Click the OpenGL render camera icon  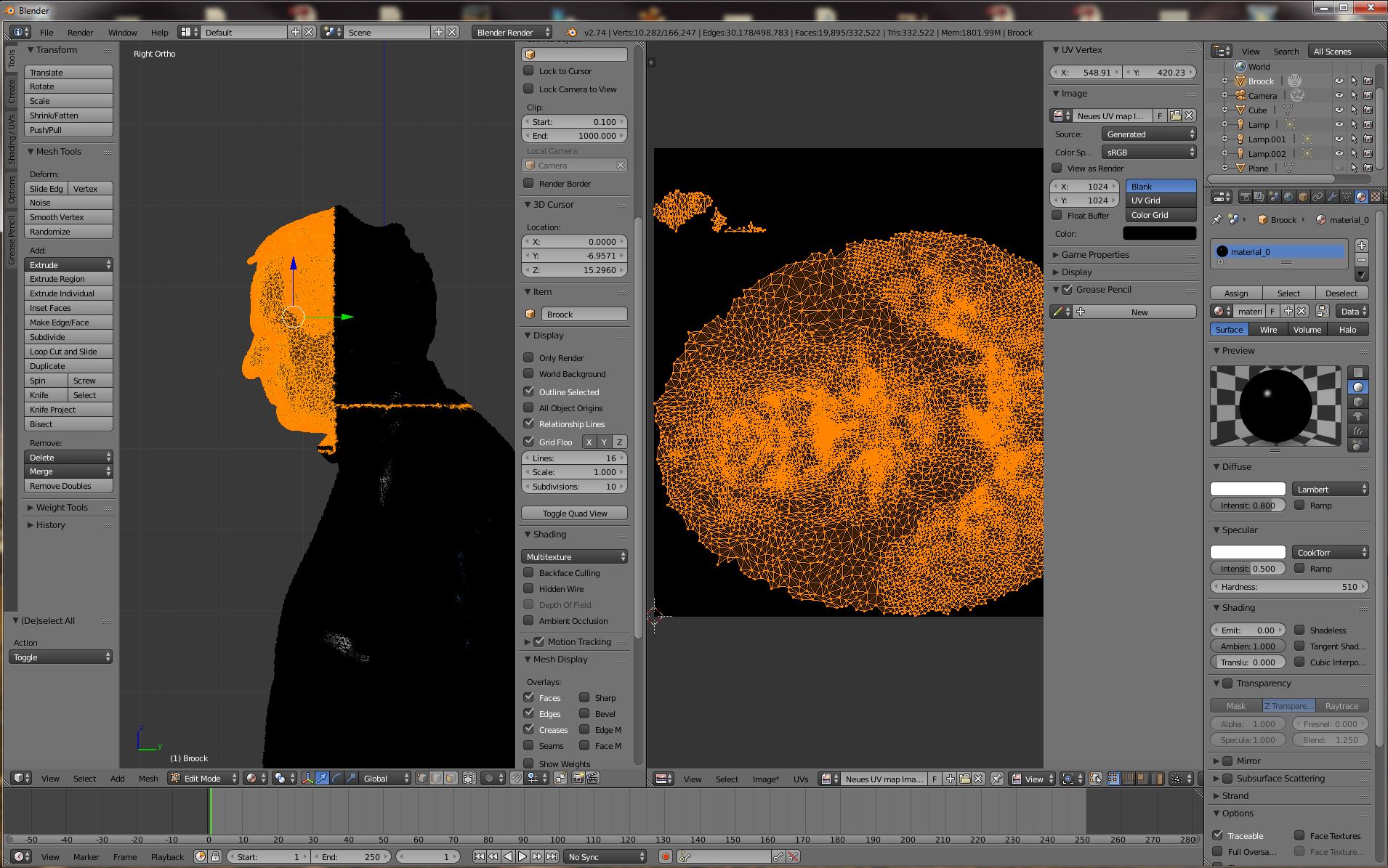pos(578,778)
